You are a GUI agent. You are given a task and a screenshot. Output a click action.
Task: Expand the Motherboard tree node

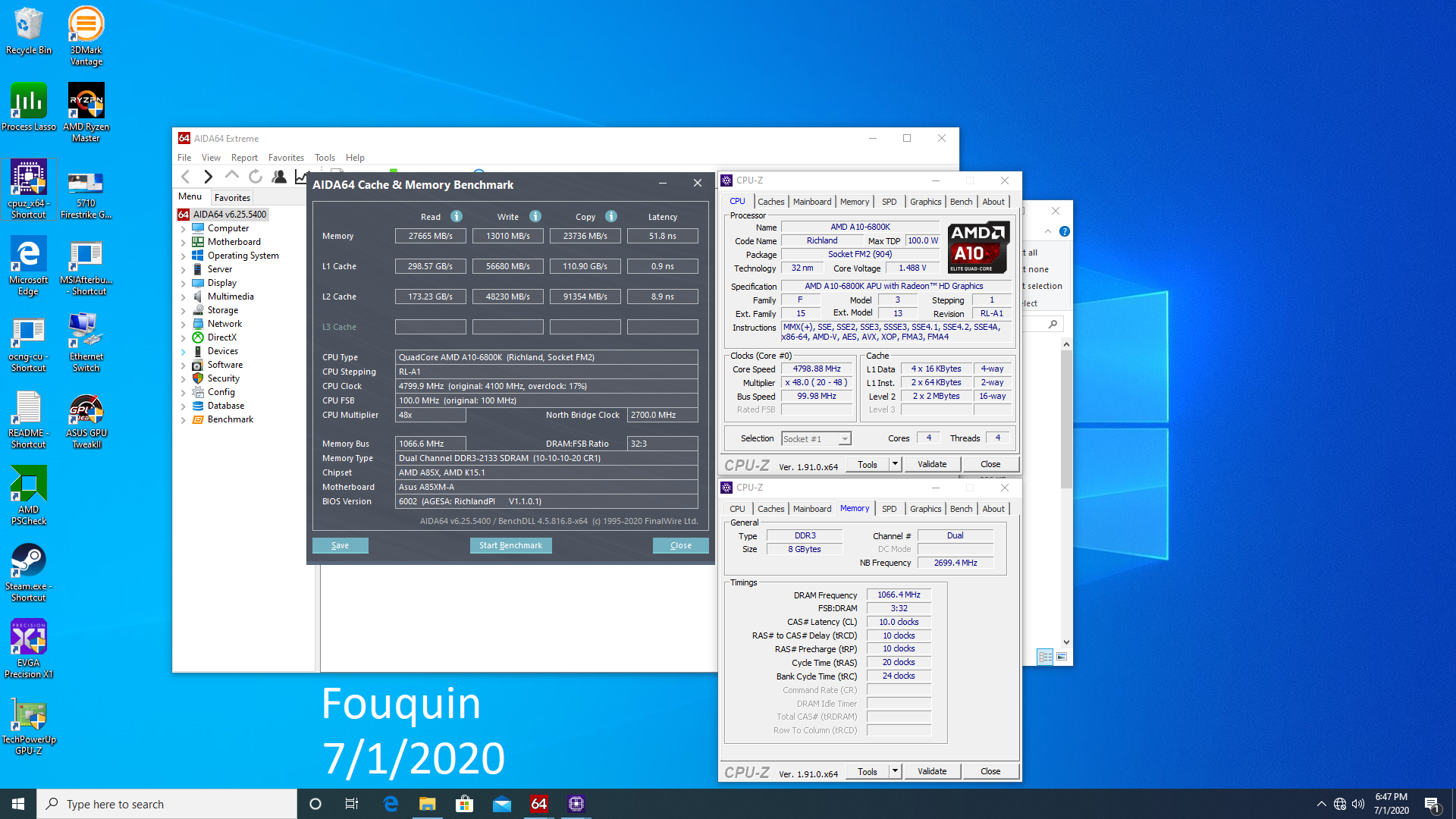pos(183,242)
